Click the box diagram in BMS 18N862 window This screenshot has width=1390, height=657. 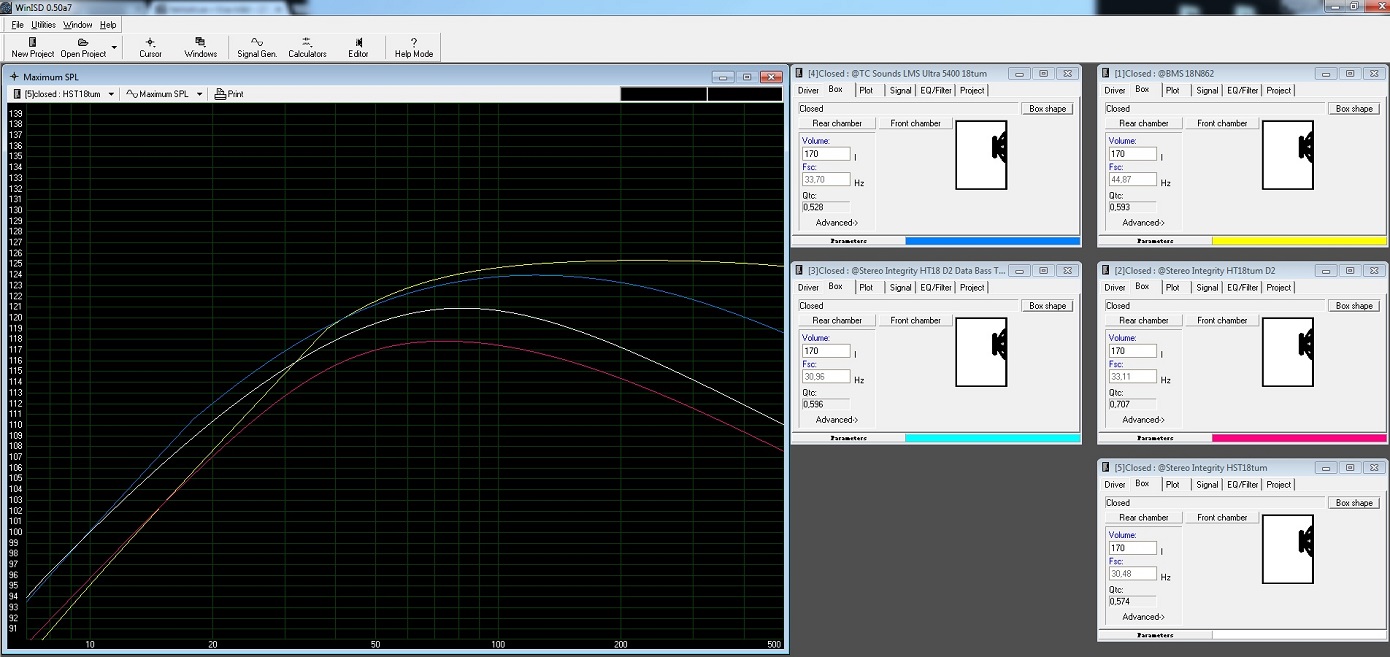(1288, 154)
